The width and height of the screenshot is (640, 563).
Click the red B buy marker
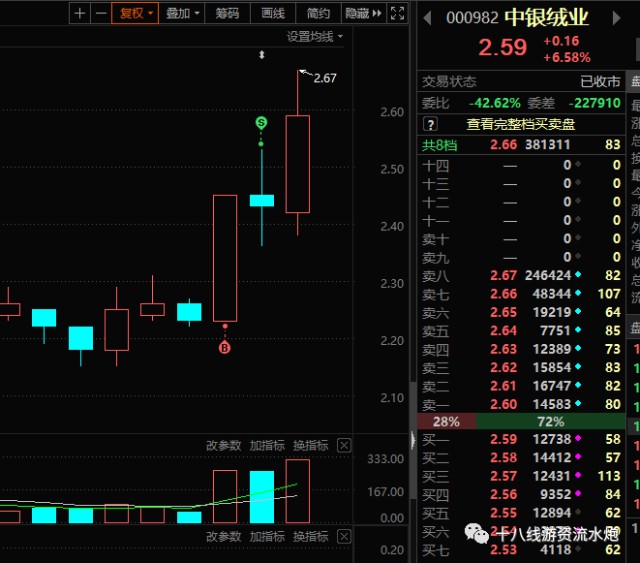click(x=224, y=348)
